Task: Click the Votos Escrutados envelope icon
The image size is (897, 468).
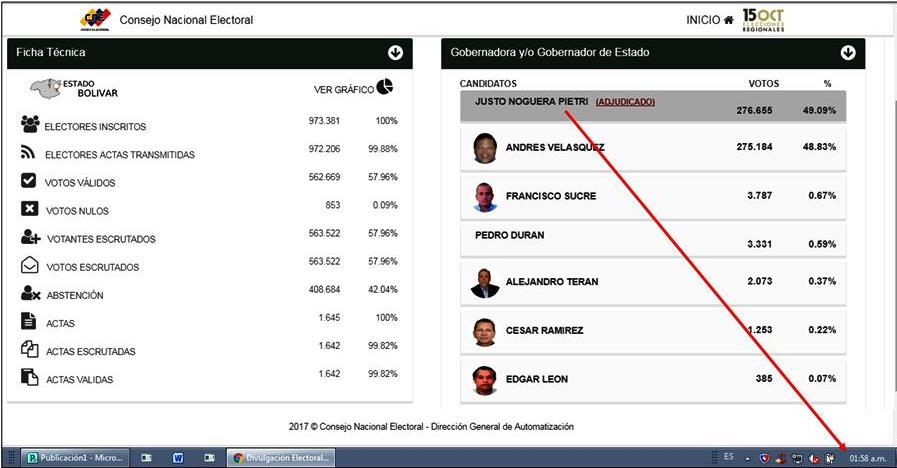Action: click(x=30, y=266)
